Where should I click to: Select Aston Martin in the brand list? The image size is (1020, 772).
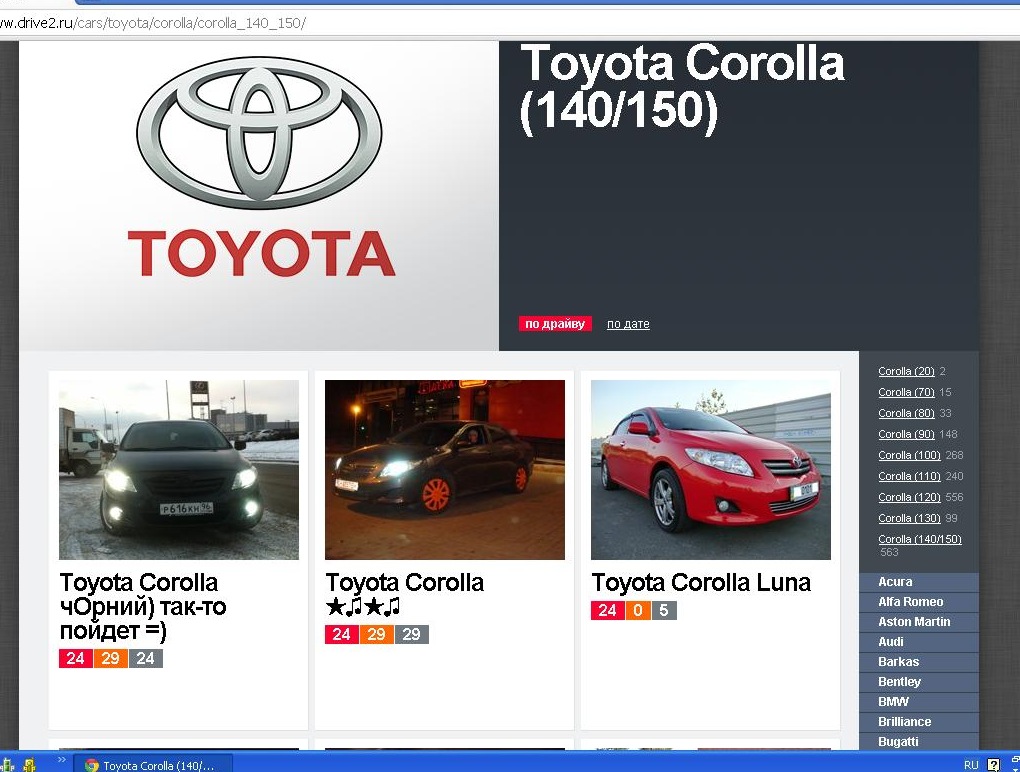[919, 622]
